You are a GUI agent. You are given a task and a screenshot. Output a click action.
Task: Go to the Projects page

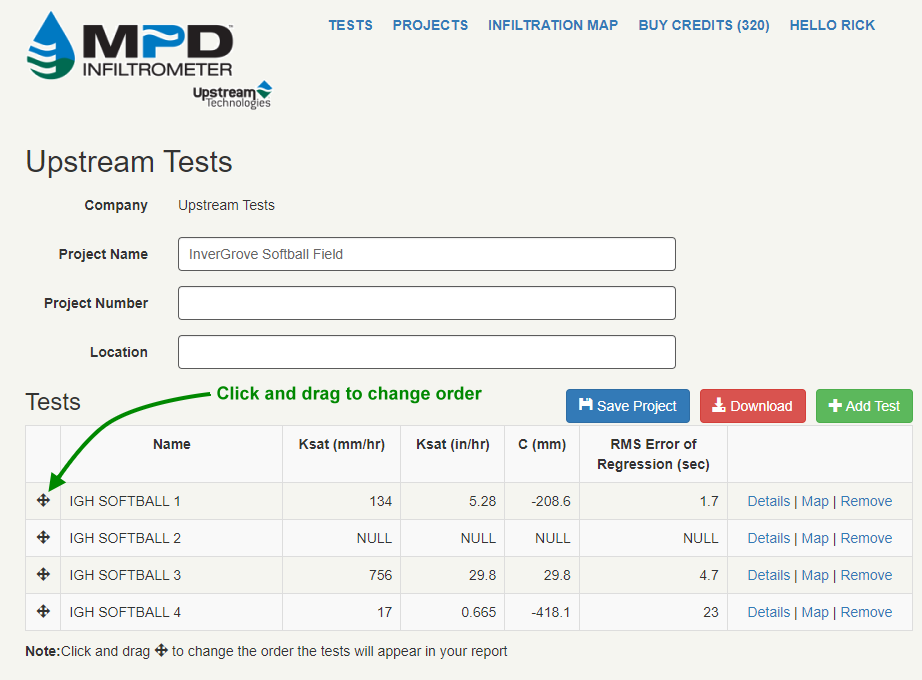pyautogui.click(x=430, y=25)
